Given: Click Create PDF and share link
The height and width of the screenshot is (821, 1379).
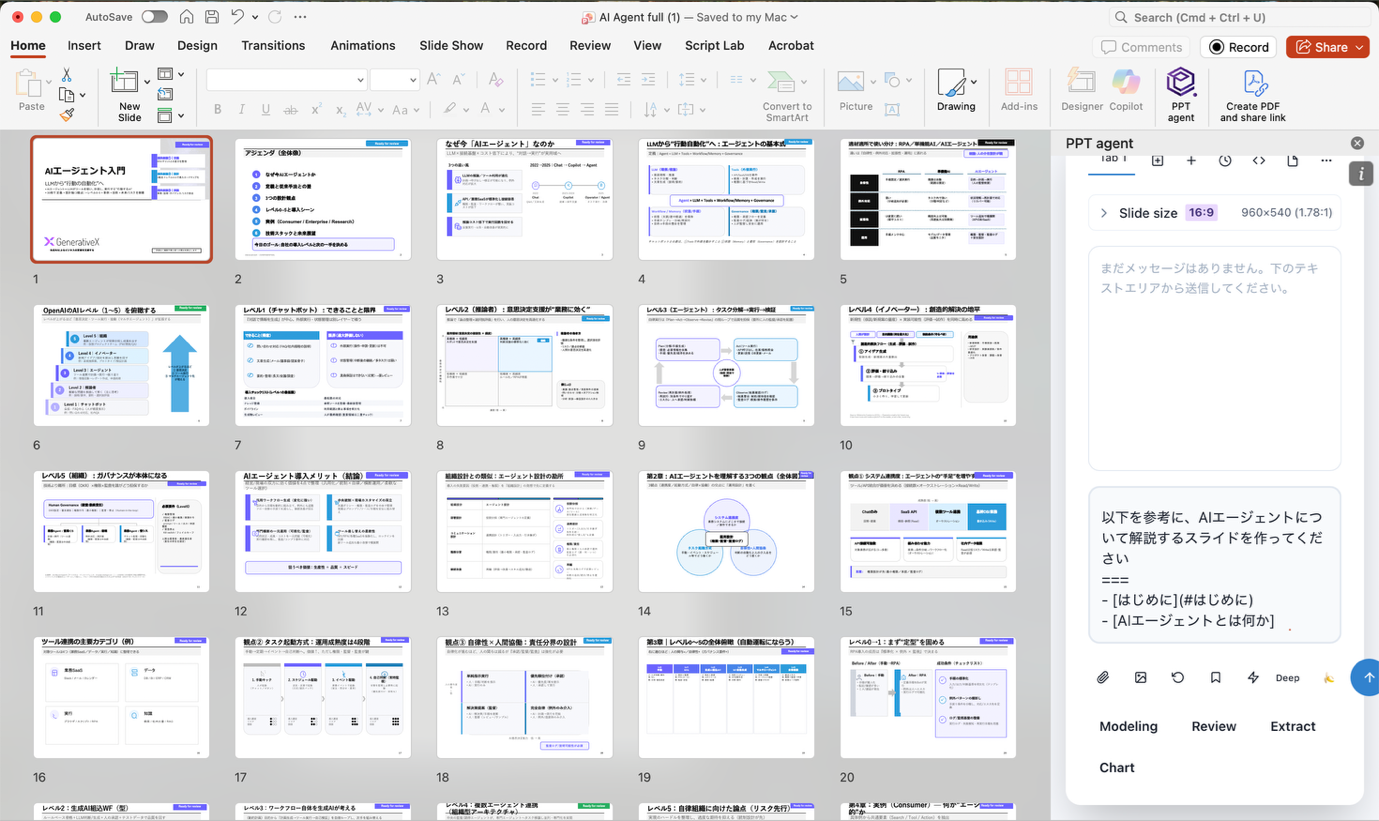Looking at the screenshot, I should tap(1253, 95).
